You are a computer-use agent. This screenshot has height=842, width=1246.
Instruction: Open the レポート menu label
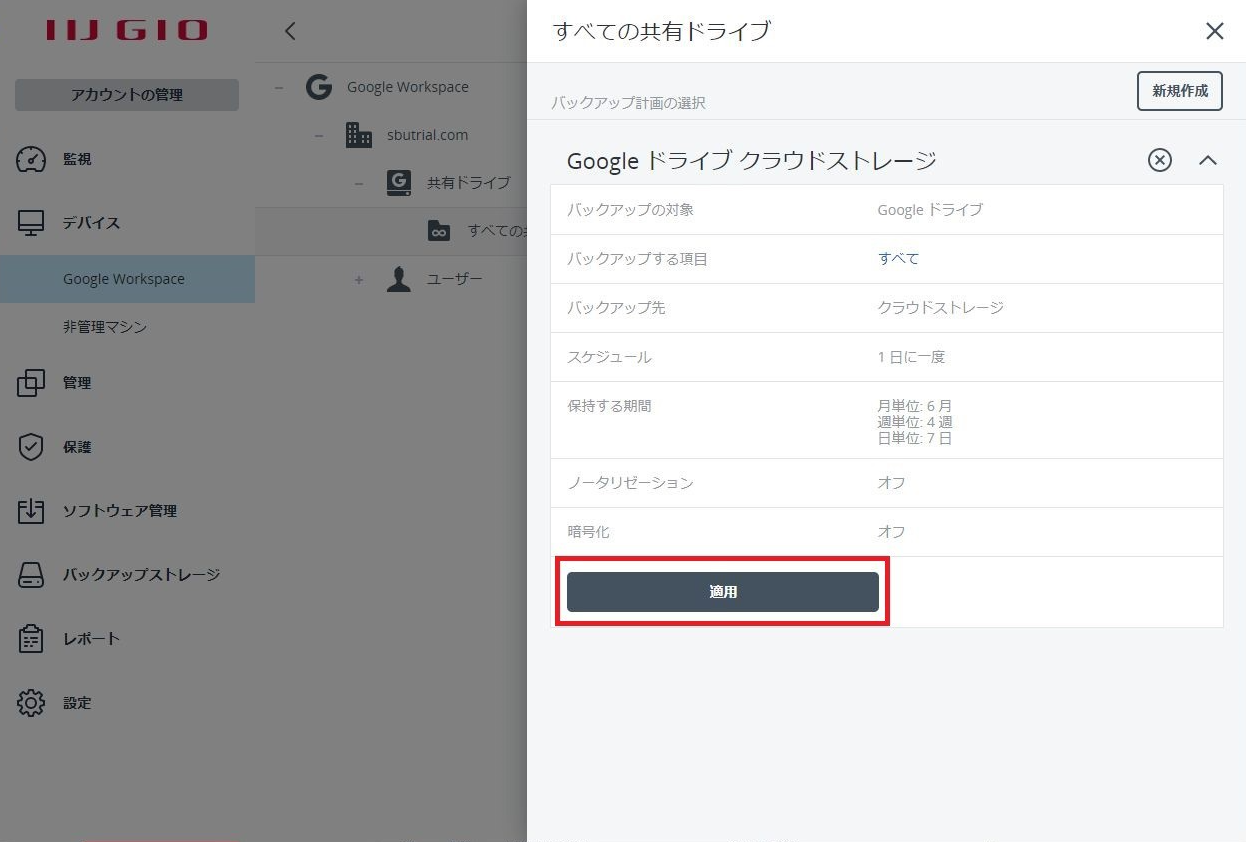click(92, 639)
